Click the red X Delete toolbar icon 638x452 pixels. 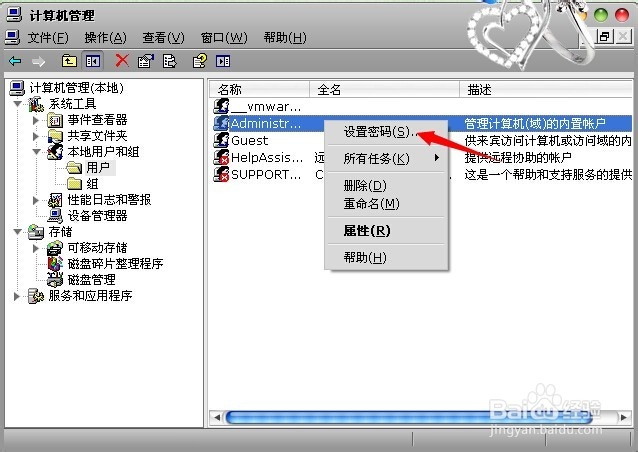click(x=122, y=61)
